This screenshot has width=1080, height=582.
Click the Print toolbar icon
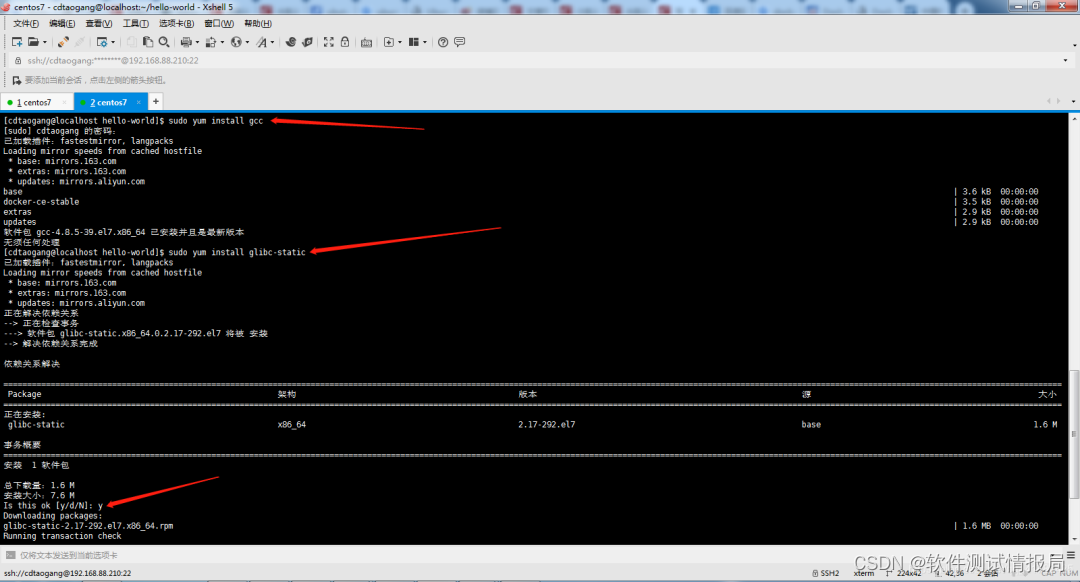point(186,42)
